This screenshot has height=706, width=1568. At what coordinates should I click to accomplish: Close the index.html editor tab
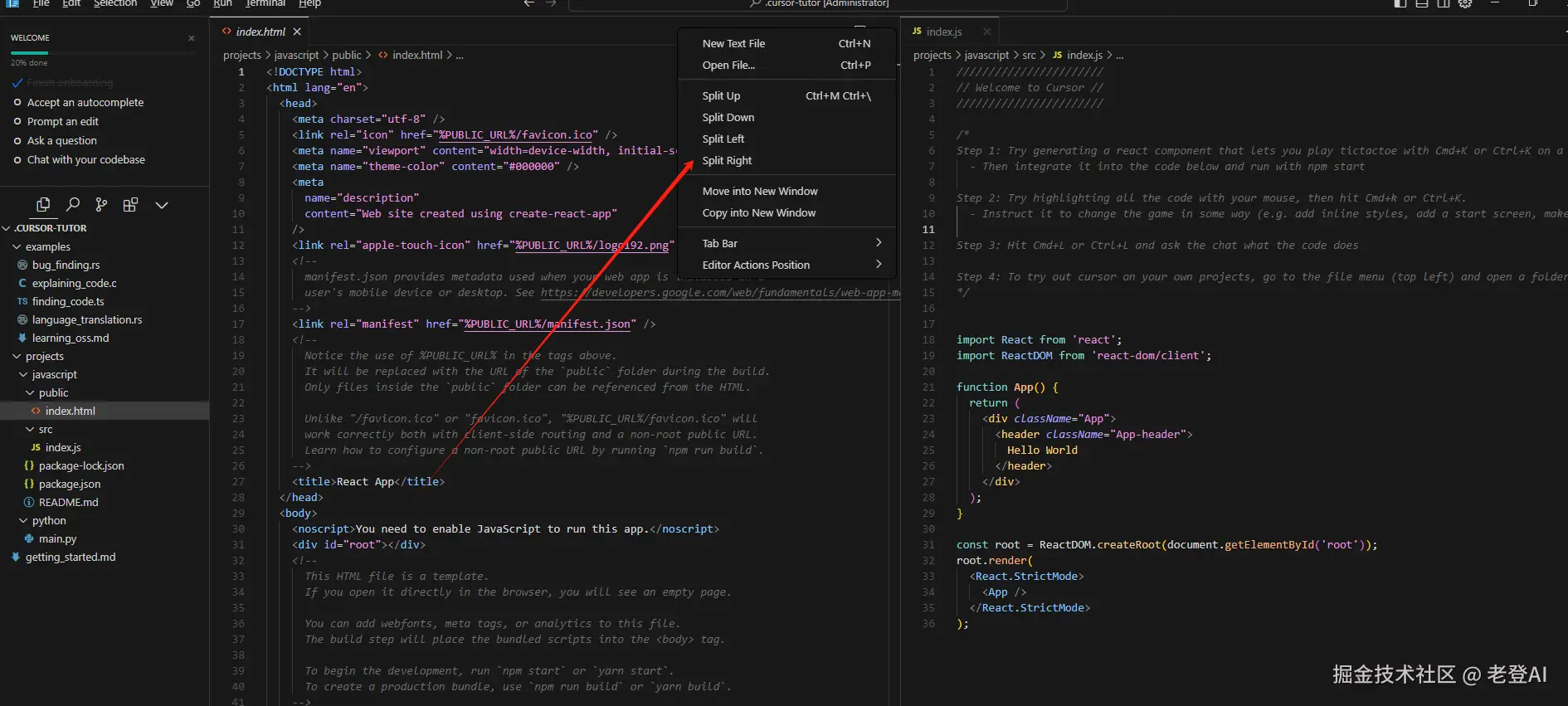point(297,32)
